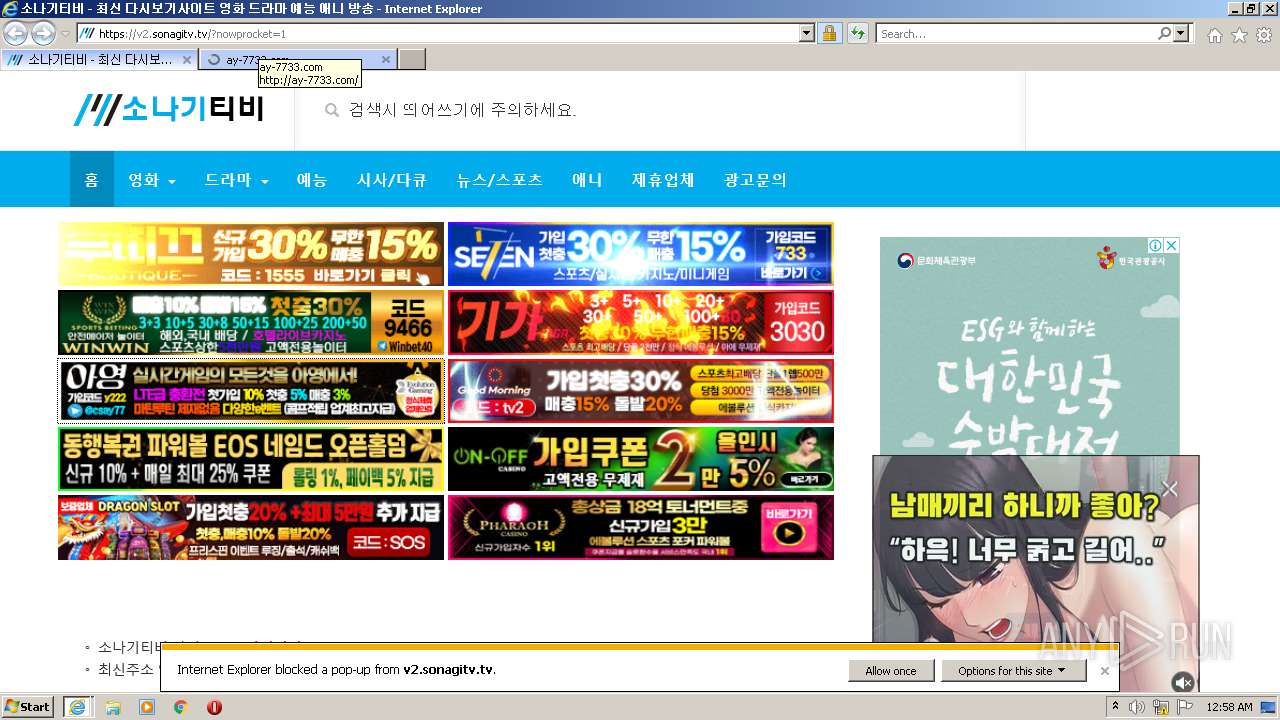Image resolution: width=1280 pixels, height=720 pixels.
Task: Unmute the floating ad speaker icon
Action: 1183,682
